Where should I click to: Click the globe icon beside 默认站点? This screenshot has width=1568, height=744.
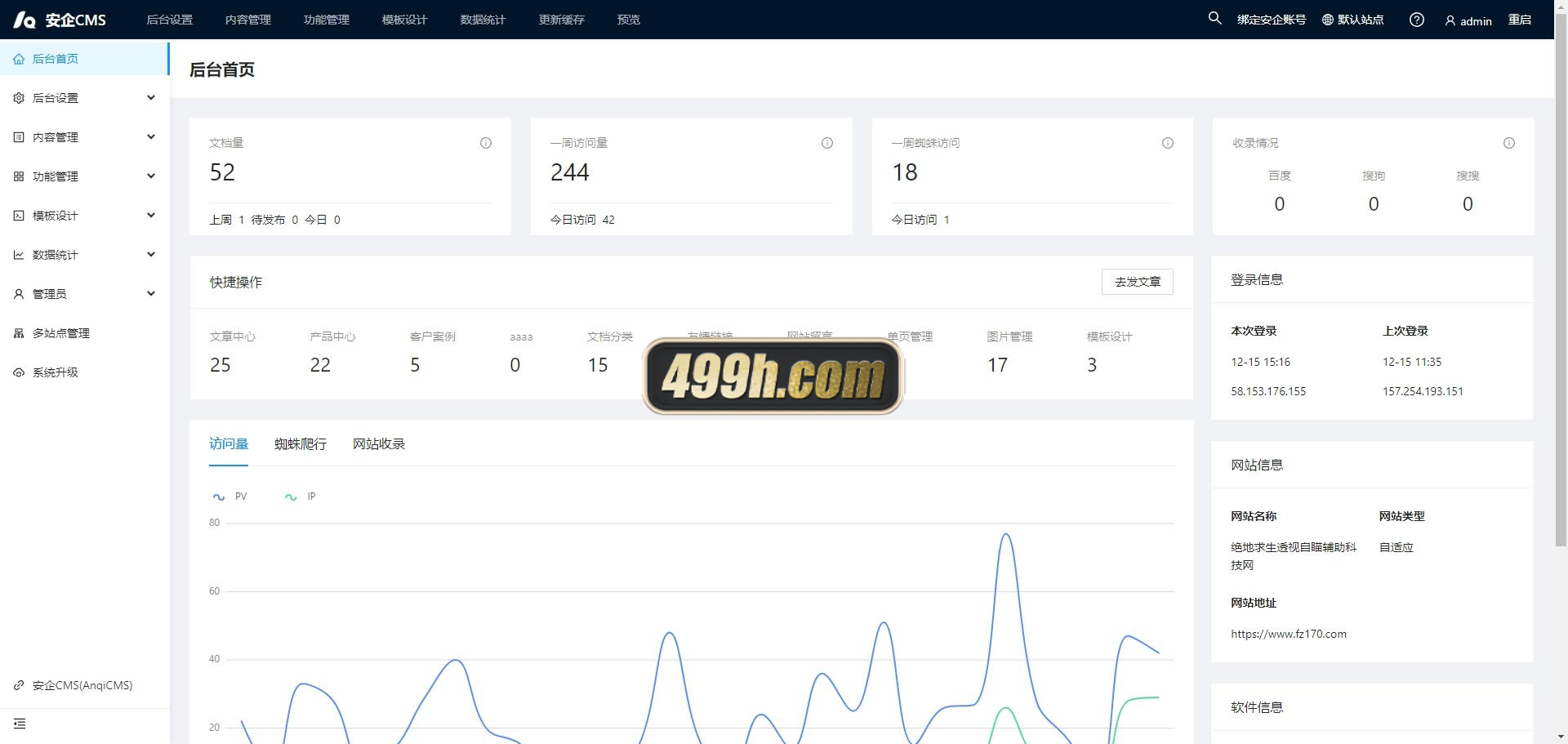tap(1328, 20)
